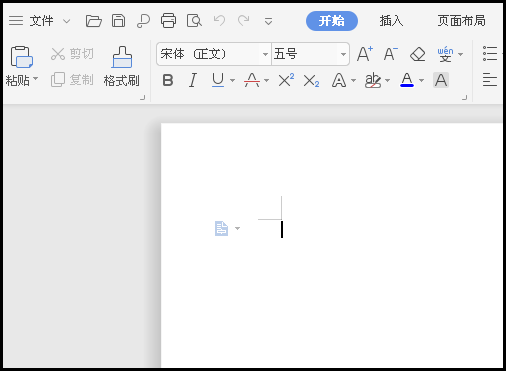Expand the highlight color dropdown arrow
This screenshot has height=371, width=506.
pyautogui.click(x=387, y=81)
